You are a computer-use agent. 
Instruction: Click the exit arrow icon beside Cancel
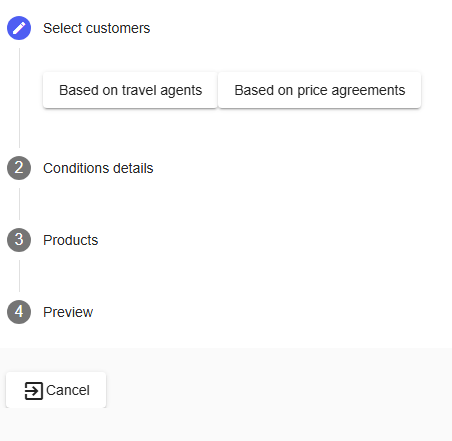(x=34, y=391)
